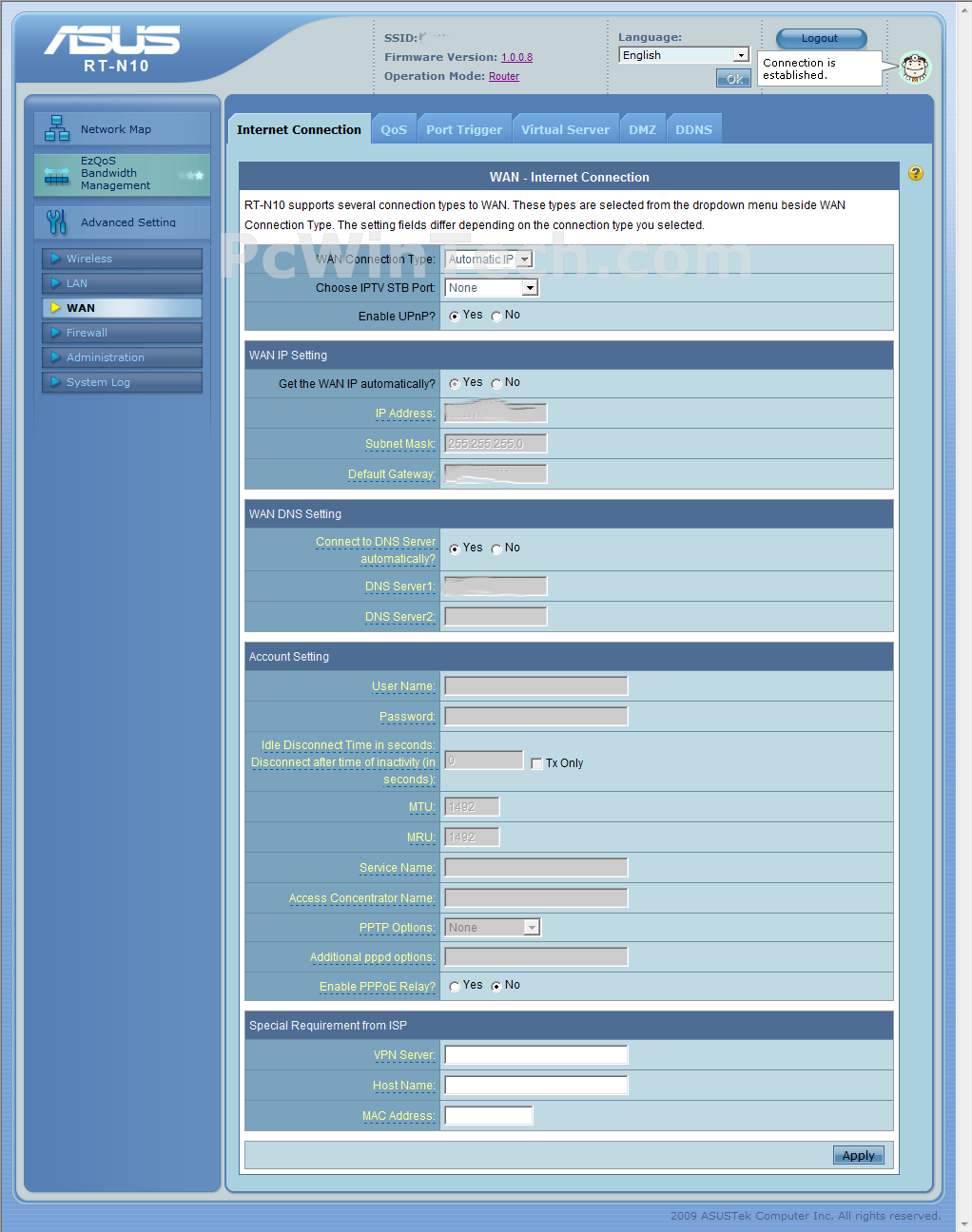972x1232 pixels.
Task: Open the Administration menu
Action: click(122, 357)
